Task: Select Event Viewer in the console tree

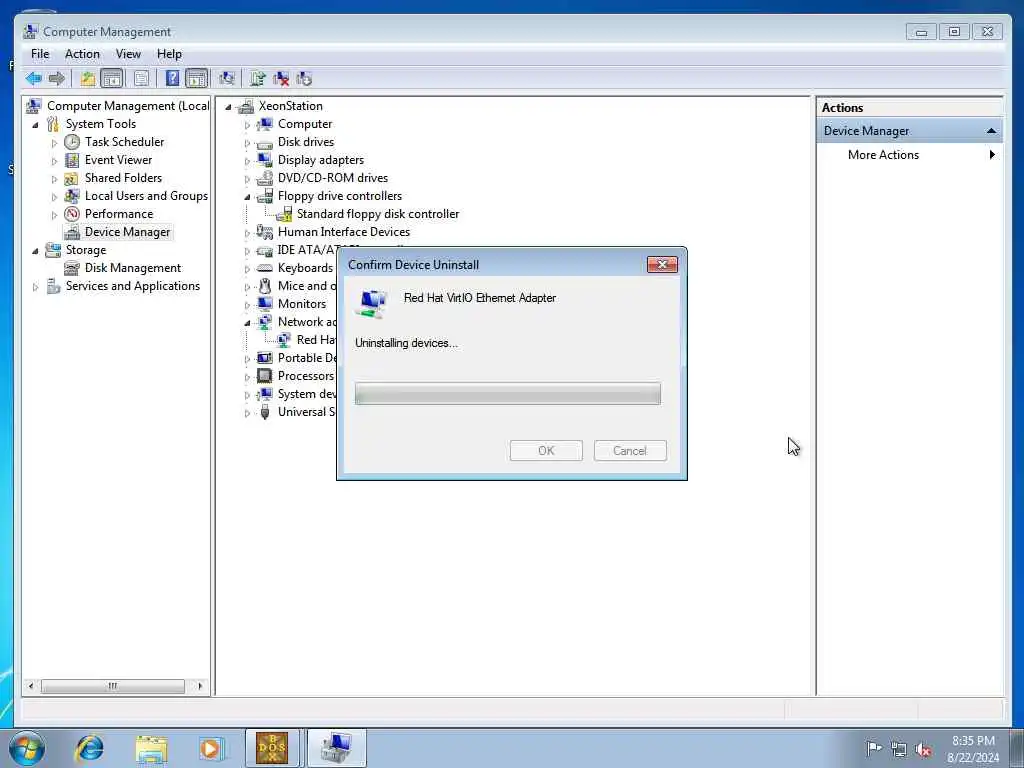Action: (118, 160)
